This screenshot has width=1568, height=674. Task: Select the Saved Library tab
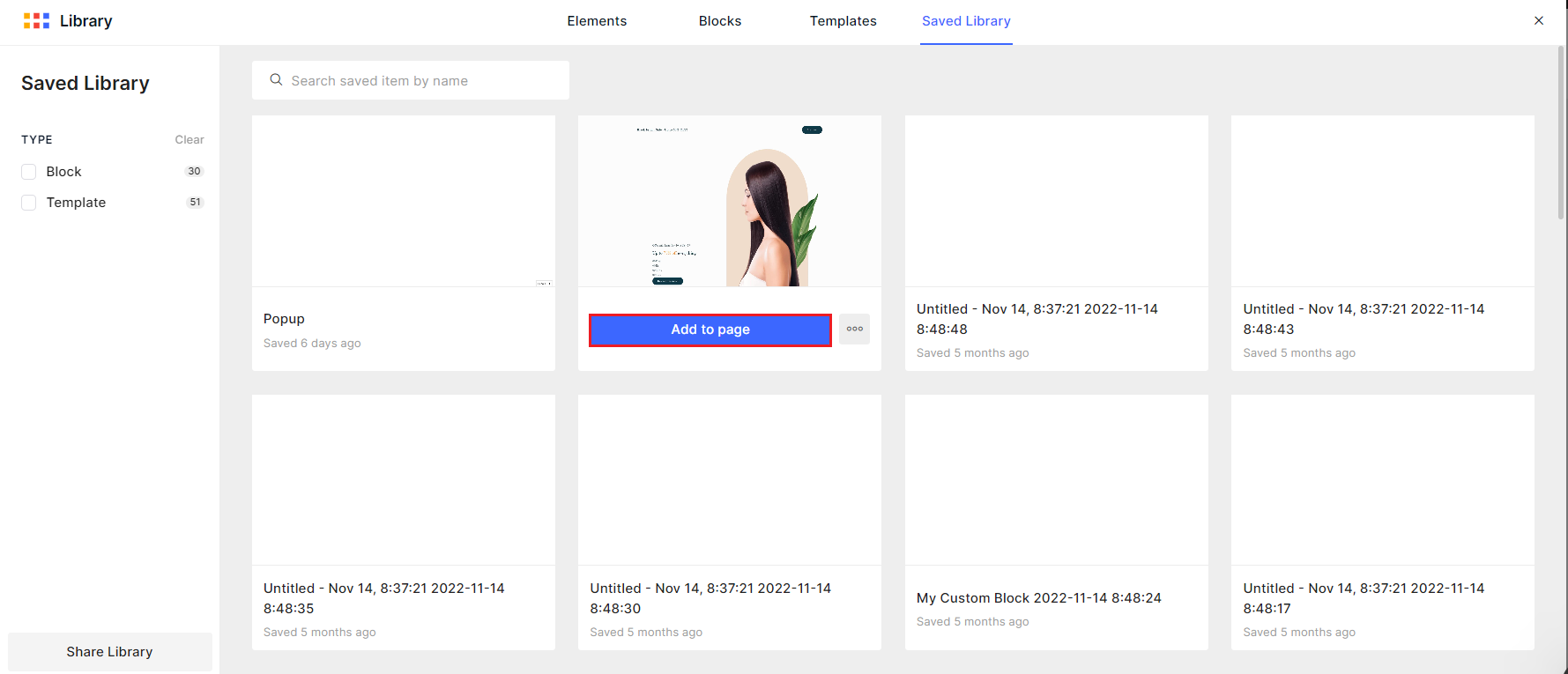click(966, 21)
